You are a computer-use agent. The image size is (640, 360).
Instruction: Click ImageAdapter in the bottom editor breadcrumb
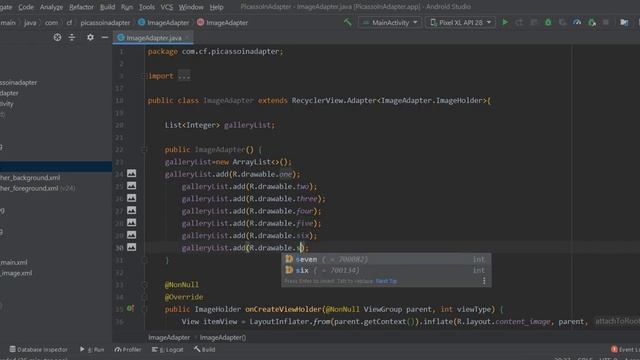[169, 337]
